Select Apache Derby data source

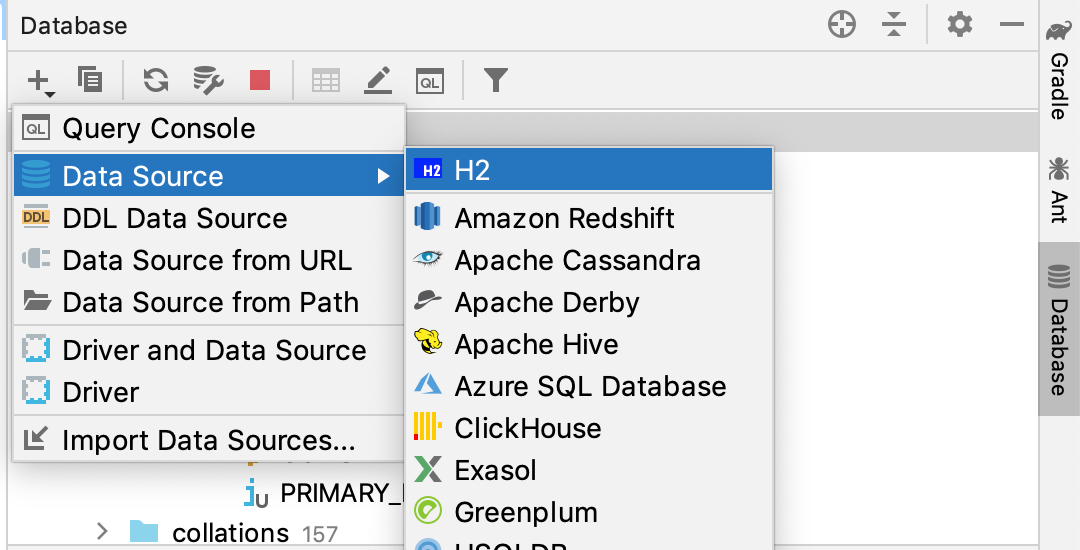click(x=589, y=302)
